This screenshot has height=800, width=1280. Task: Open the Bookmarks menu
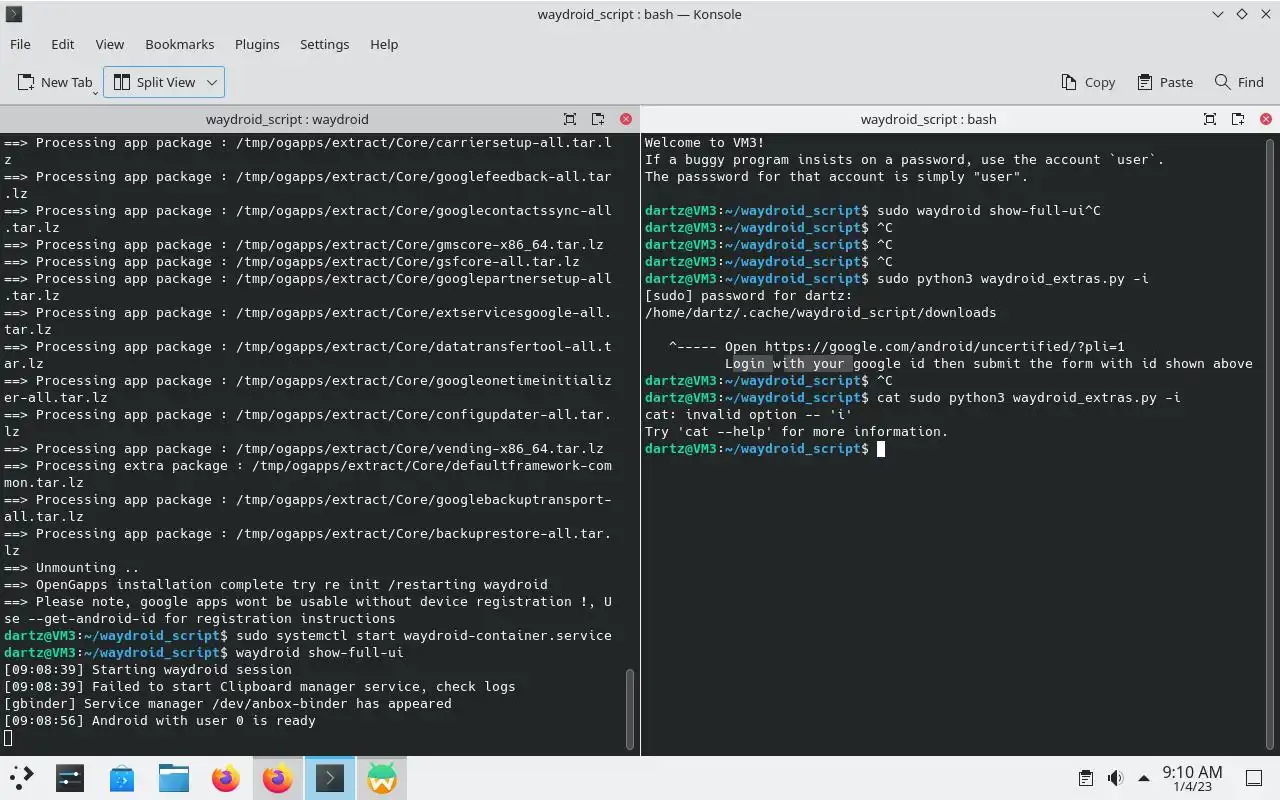179,44
